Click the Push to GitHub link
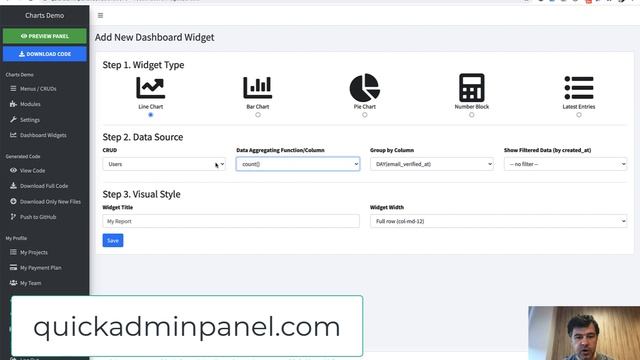Image resolution: width=640 pixels, height=360 pixels. (38, 217)
